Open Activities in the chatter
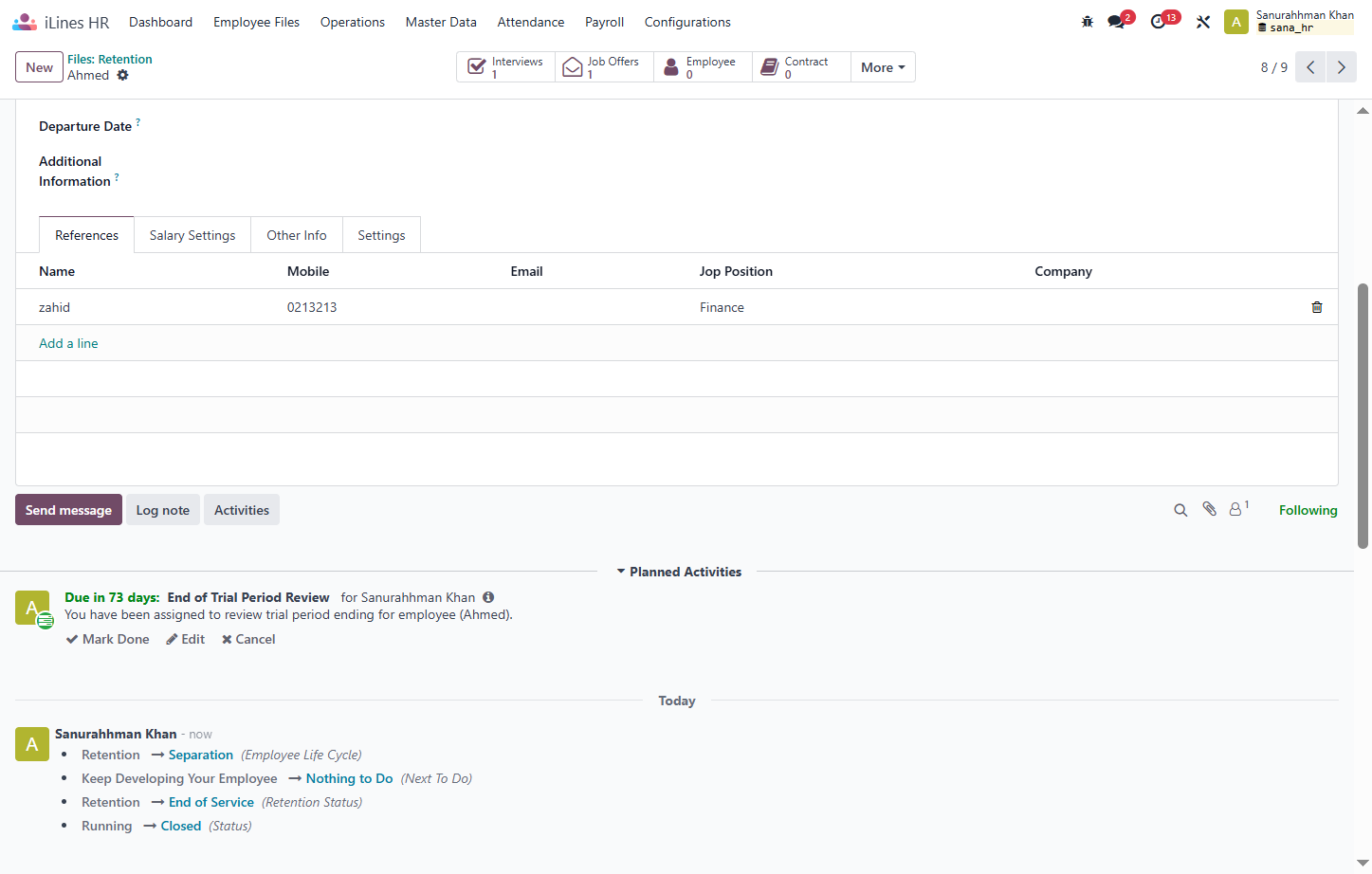Image resolution: width=1372 pixels, height=874 pixels. 242,510
